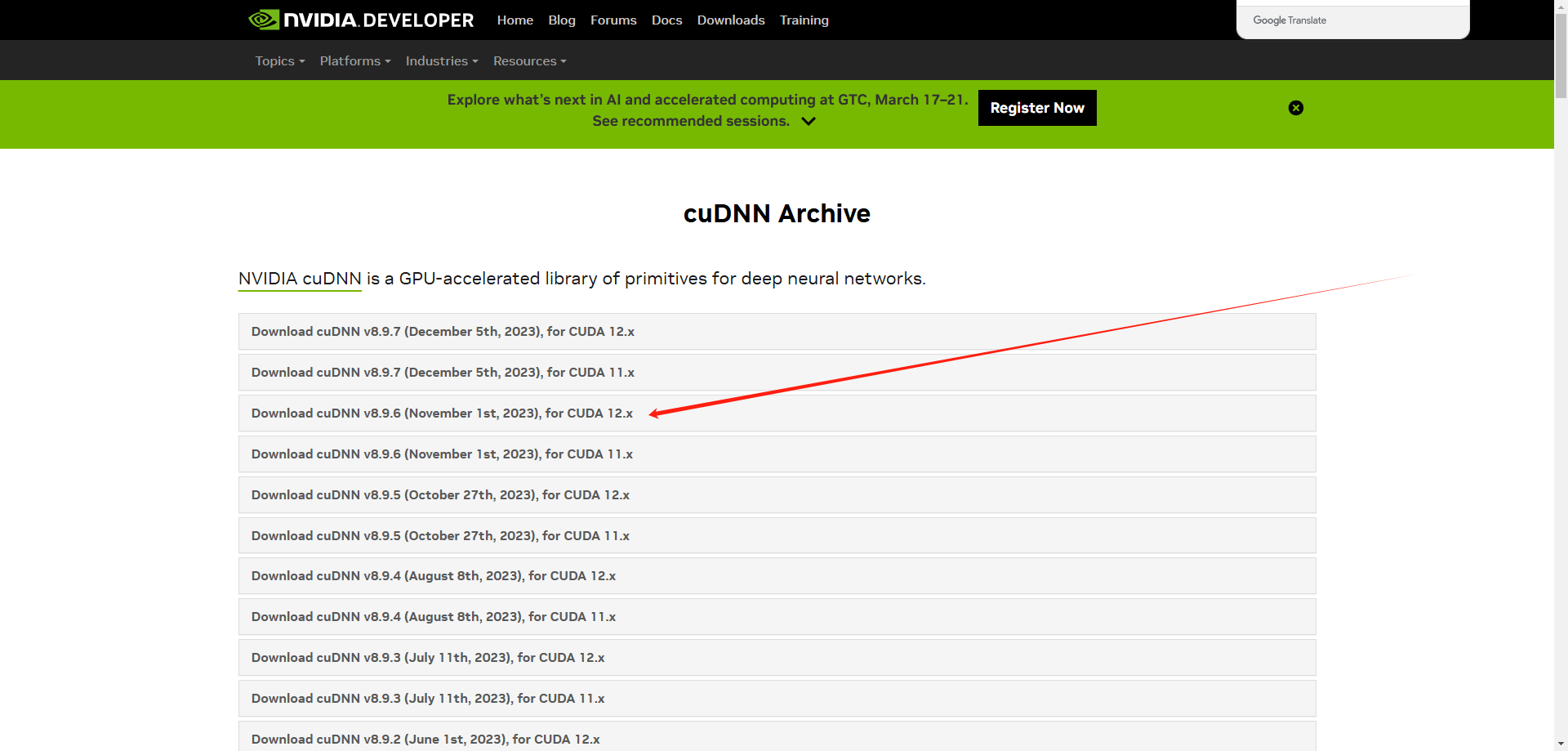Expand cuDNN v8.9.7 for CUDA 12.x
1568x751 pixels.
tap(443, 332)
